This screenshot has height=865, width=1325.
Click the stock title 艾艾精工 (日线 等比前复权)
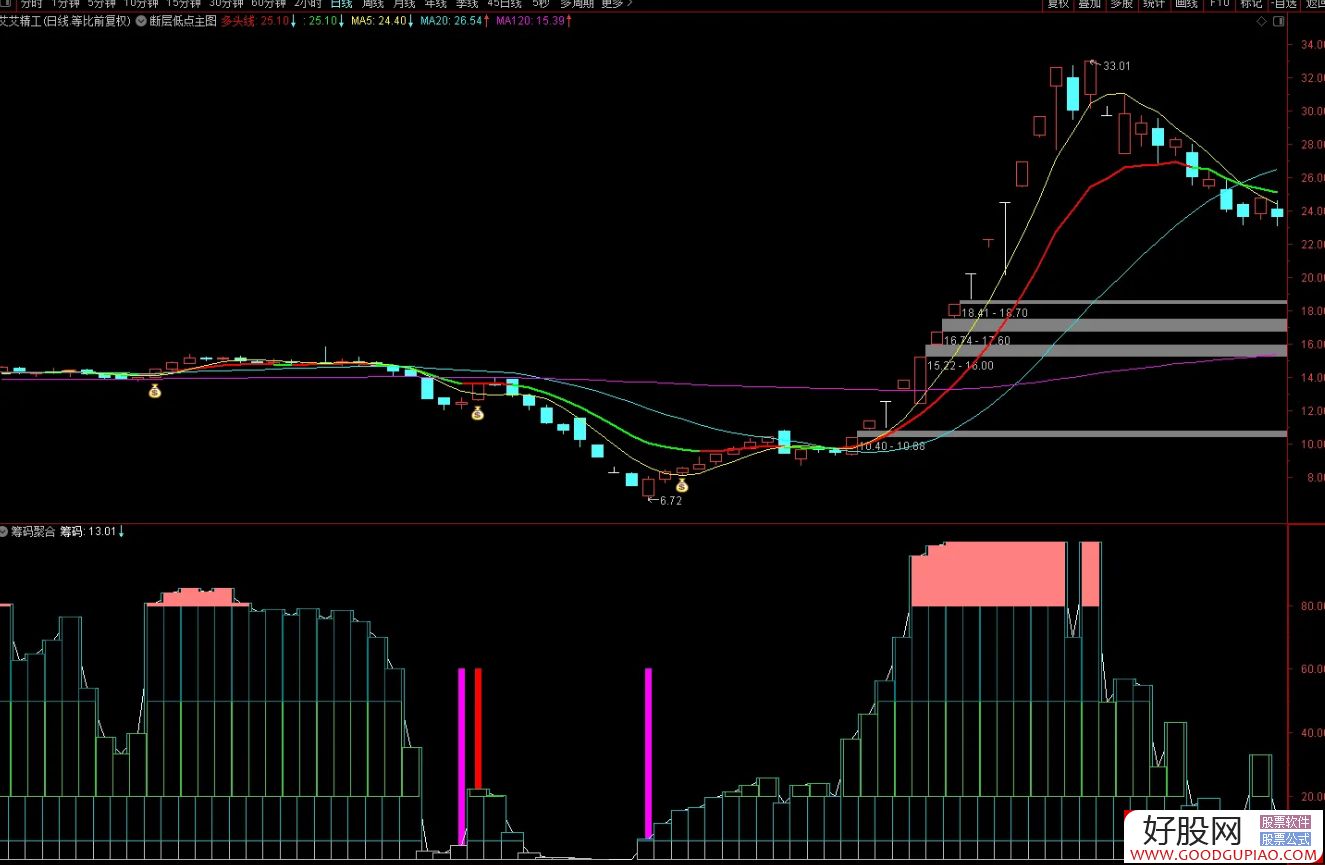tap(66, 20)
